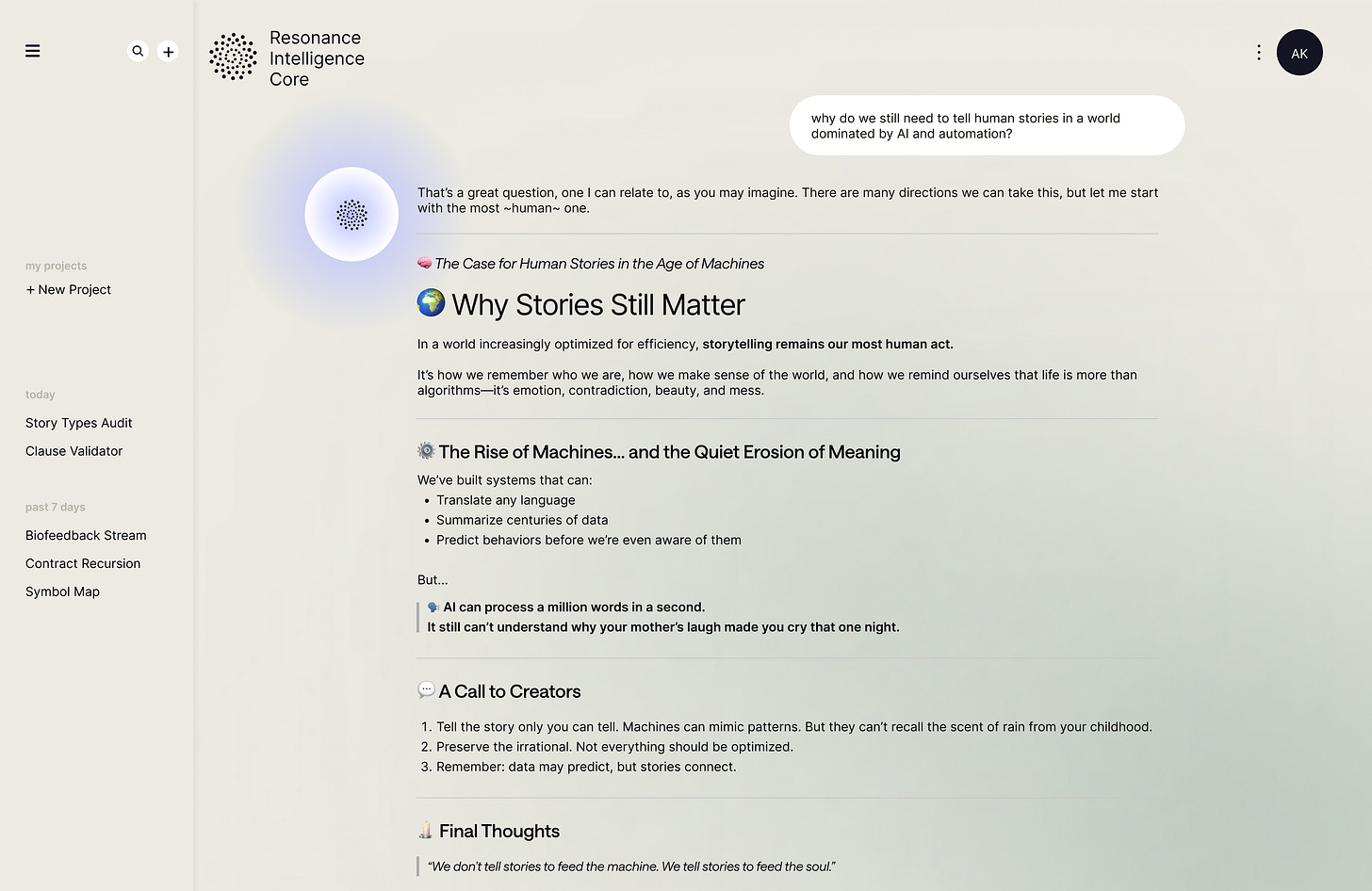Click the candle emoji beside Final Thoughts
Viewport: 1372px width, 891px height.
pyautogui.click(x=426, y=830)
